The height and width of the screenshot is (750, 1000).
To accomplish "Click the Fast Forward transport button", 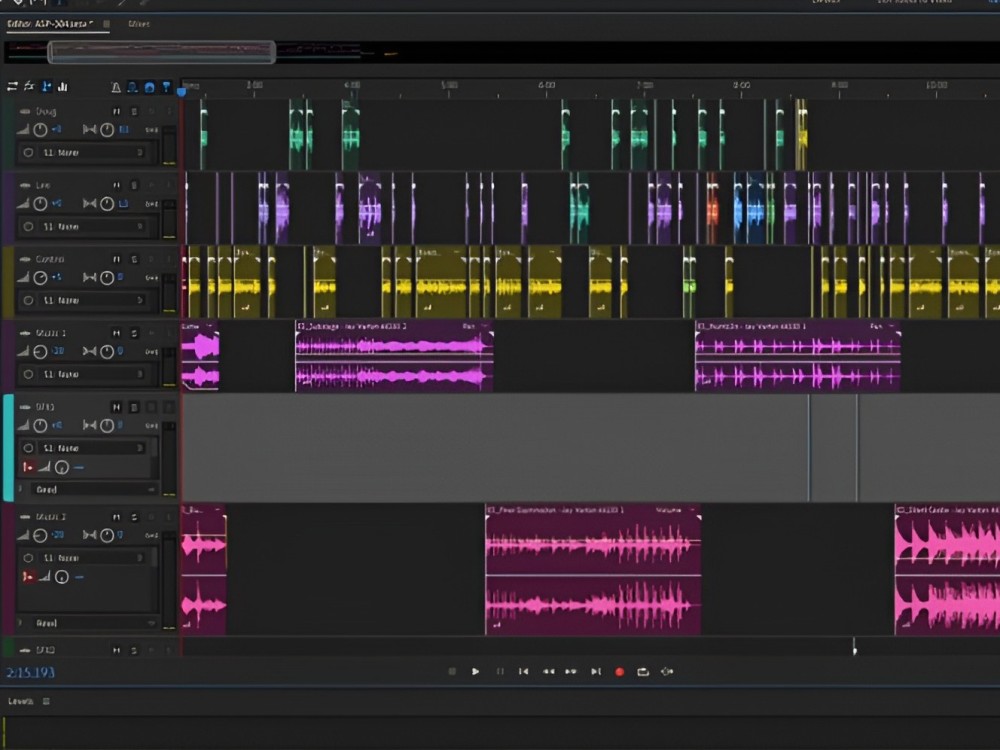I will [x=571, y=672].
